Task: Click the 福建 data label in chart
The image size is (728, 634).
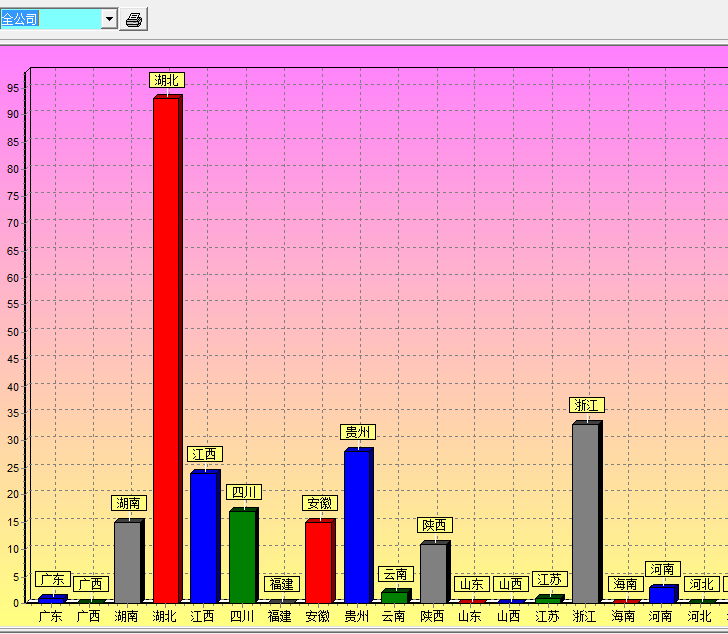Action: pos(281,584)
